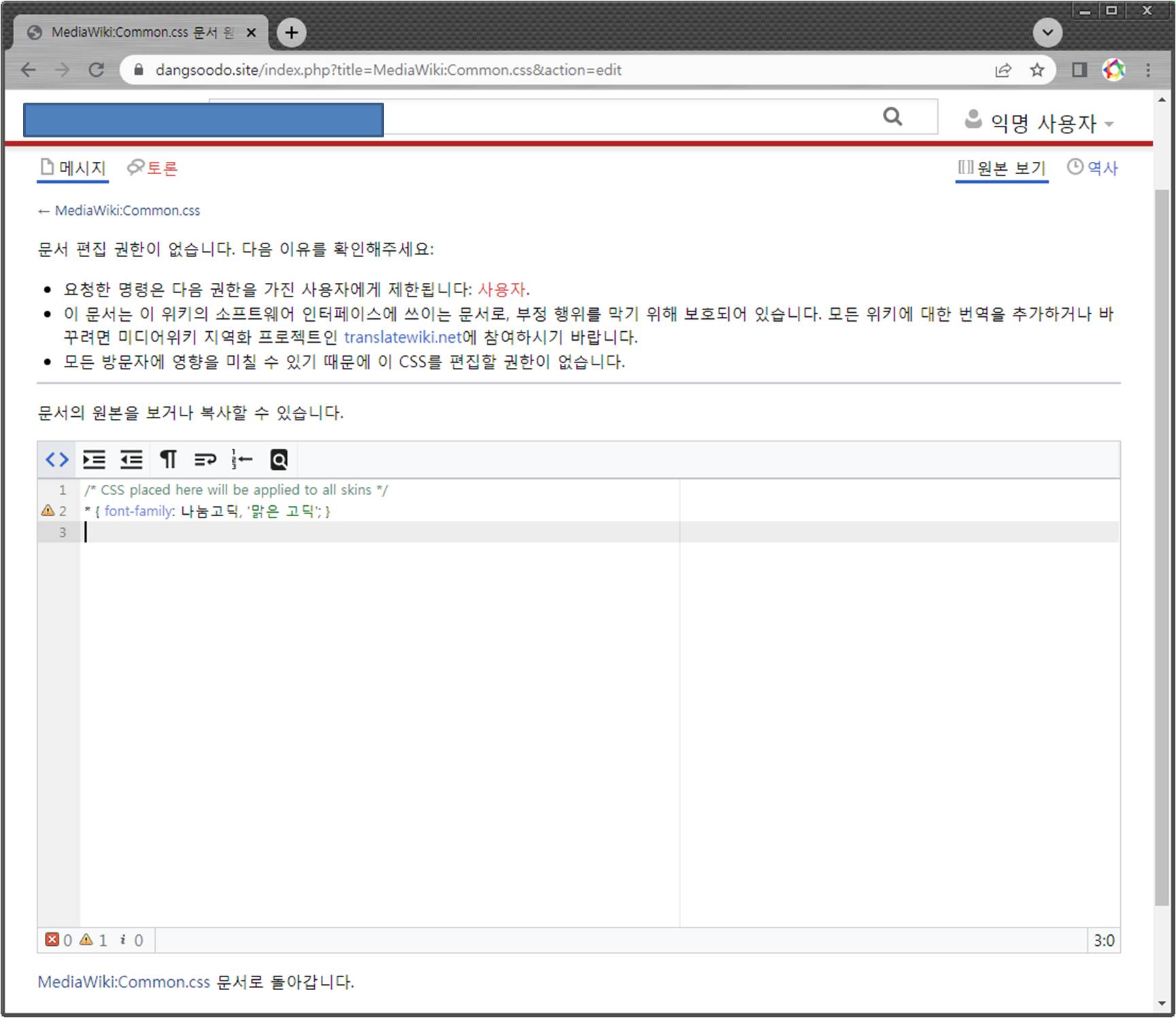Open the translatewiki.net link
The height and width of the screenshot is (1018, 1176).
pyautogui.click(x=402, y=337)
